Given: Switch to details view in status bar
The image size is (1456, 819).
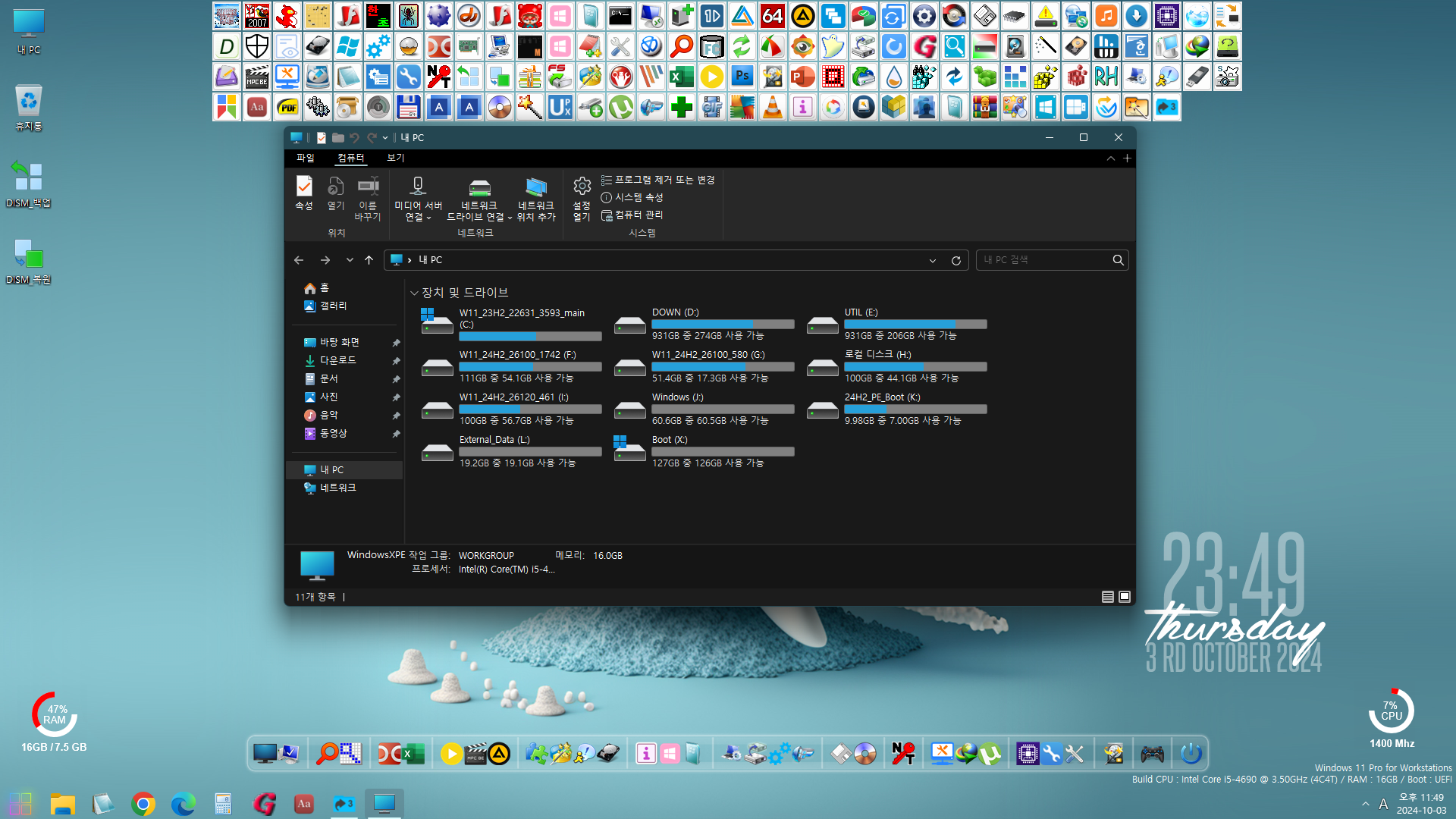Looking at the screenshot, I should tap(1108, 597).
